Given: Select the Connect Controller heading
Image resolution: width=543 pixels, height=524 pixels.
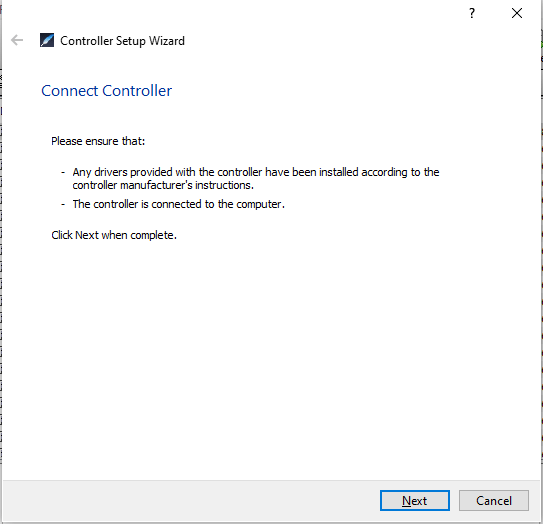Looking at the screenshot, I should click(x=106, y=91).
